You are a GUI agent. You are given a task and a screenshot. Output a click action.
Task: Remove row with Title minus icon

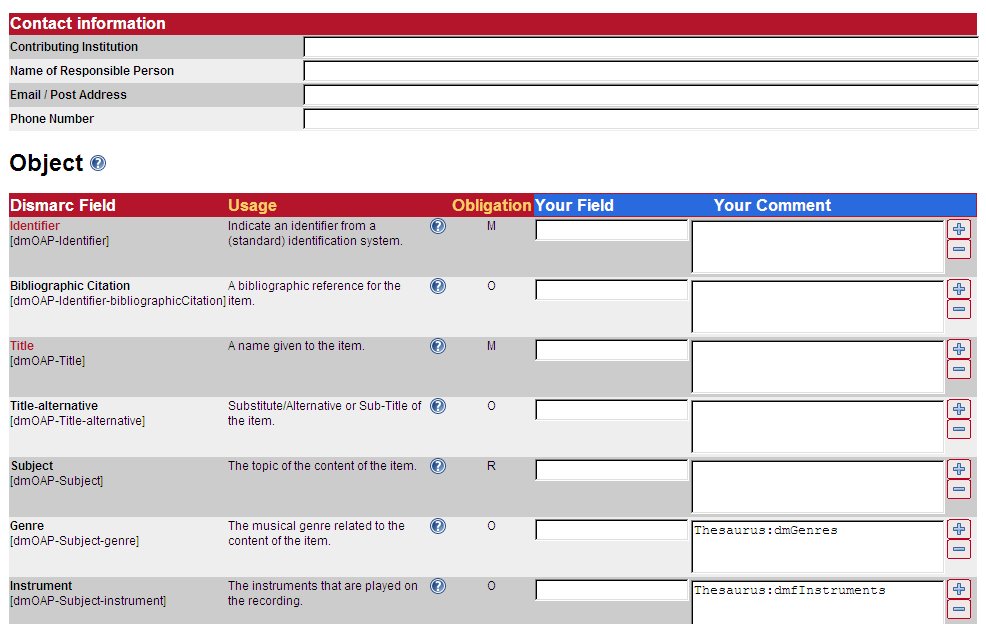(959, 369)
